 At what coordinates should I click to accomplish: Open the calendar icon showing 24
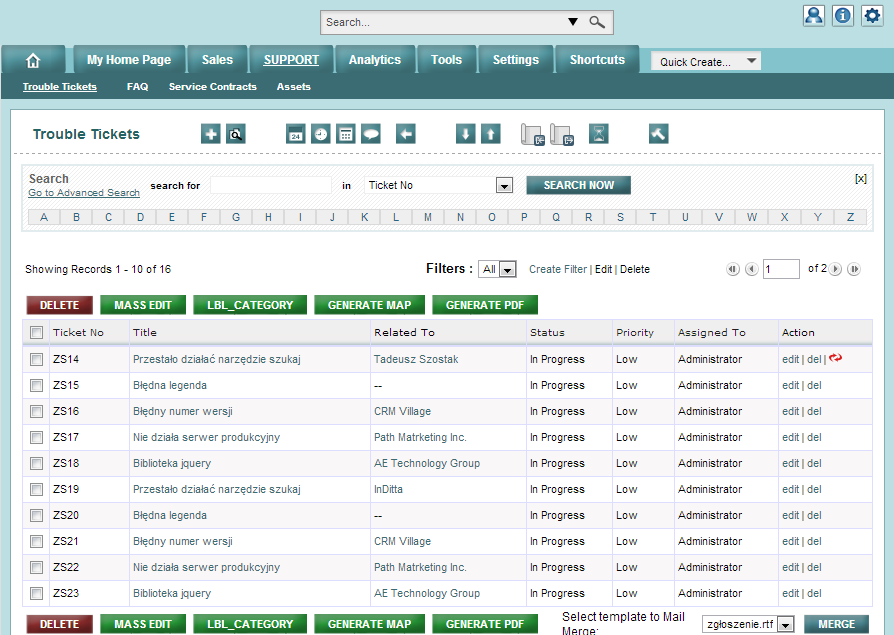click(295, 134)
